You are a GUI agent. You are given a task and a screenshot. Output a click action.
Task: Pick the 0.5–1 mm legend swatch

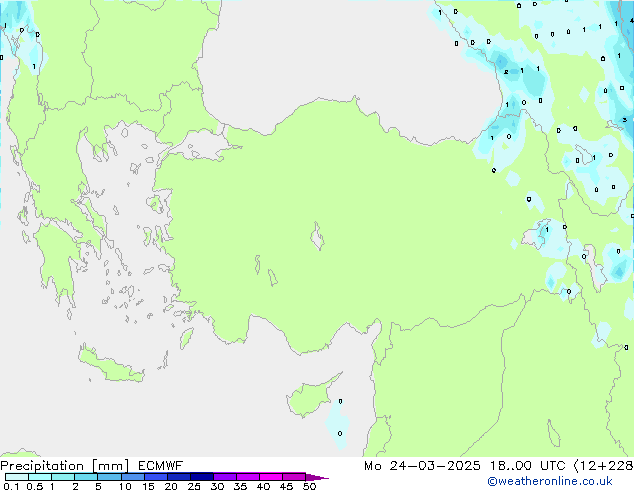pos(40,477)
